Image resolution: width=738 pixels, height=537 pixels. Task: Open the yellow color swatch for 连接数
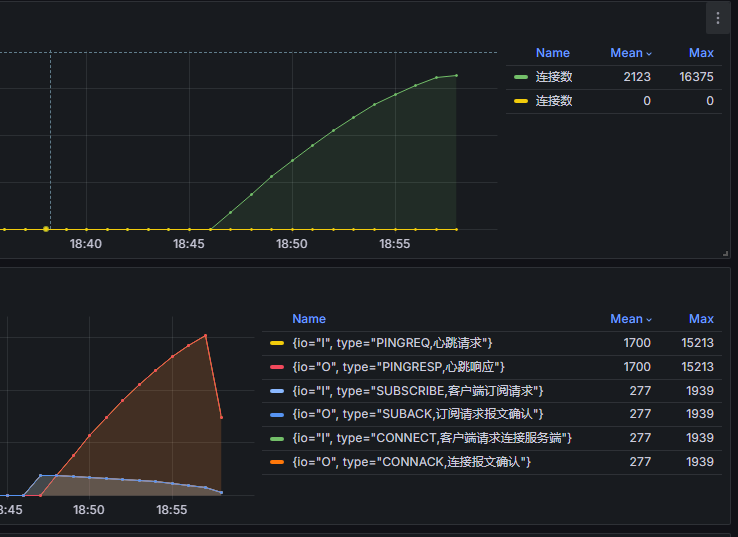[521, 101]
